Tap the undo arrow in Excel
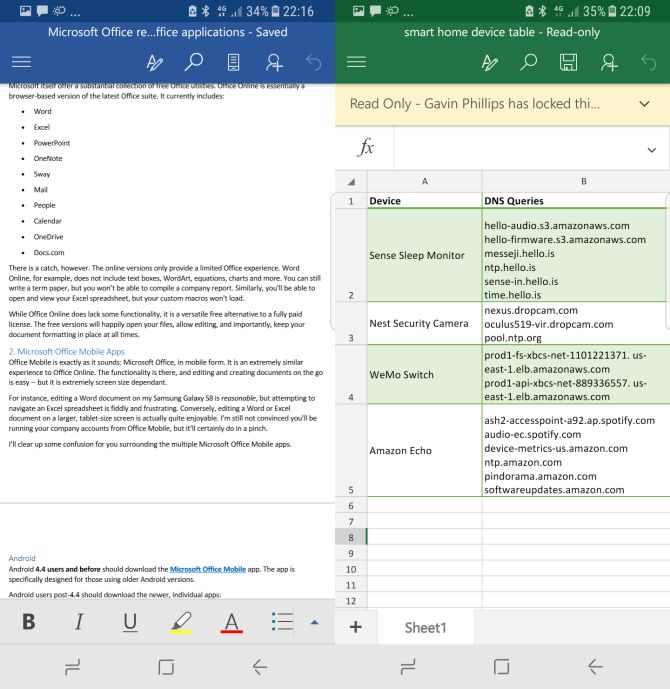This screenshot has height=689, width=670. pyautogui.click(x=649, y=63)
